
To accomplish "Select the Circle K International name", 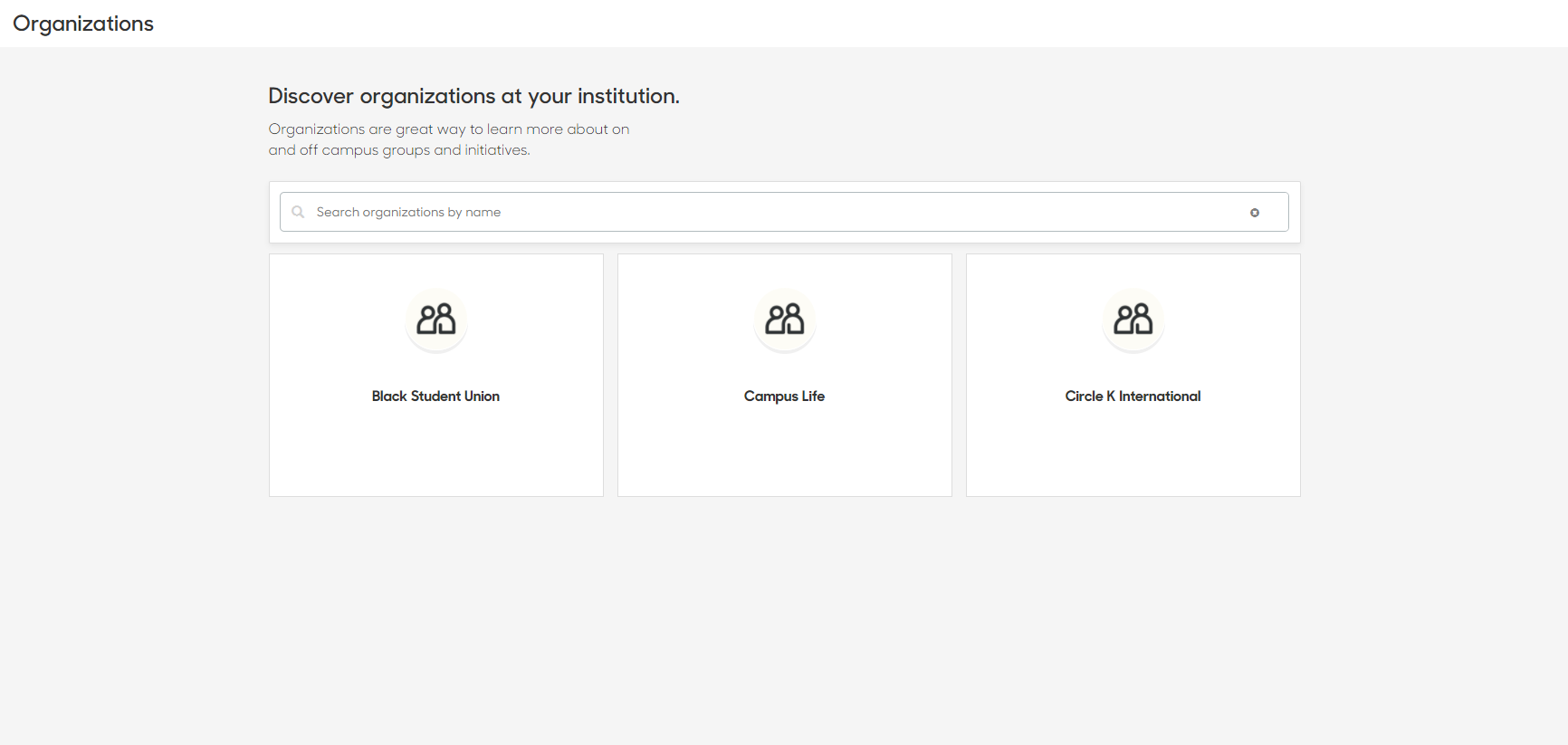I will tap(1133, 396).
